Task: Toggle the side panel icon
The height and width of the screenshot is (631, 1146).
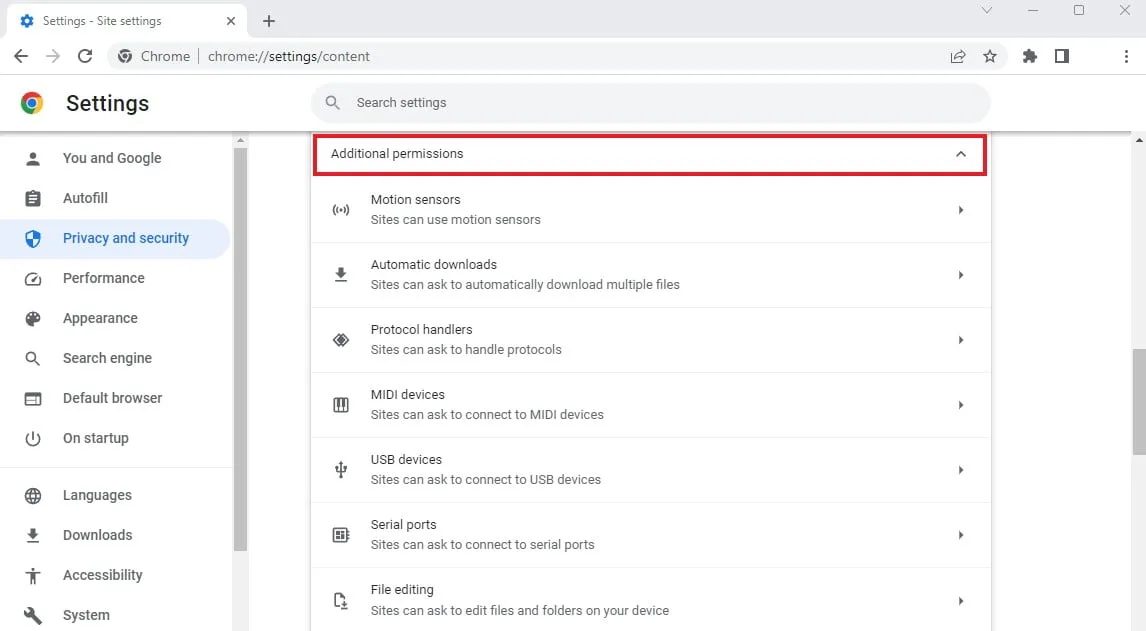Action: tap(1063, 56)
